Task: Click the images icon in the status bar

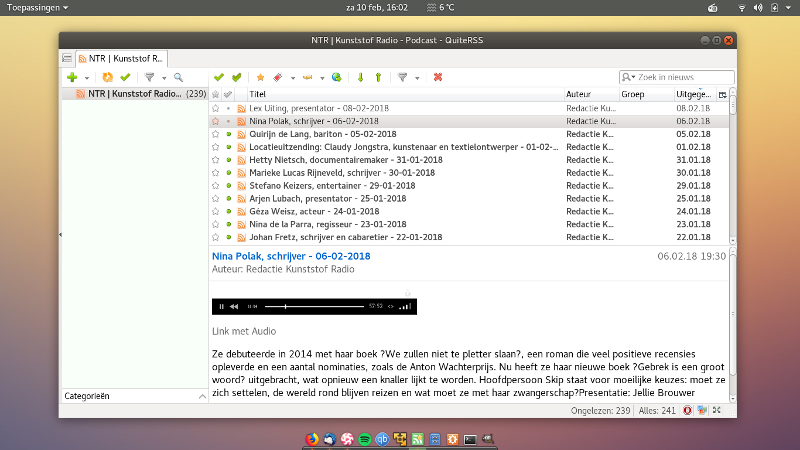Action: click(702, 410)
